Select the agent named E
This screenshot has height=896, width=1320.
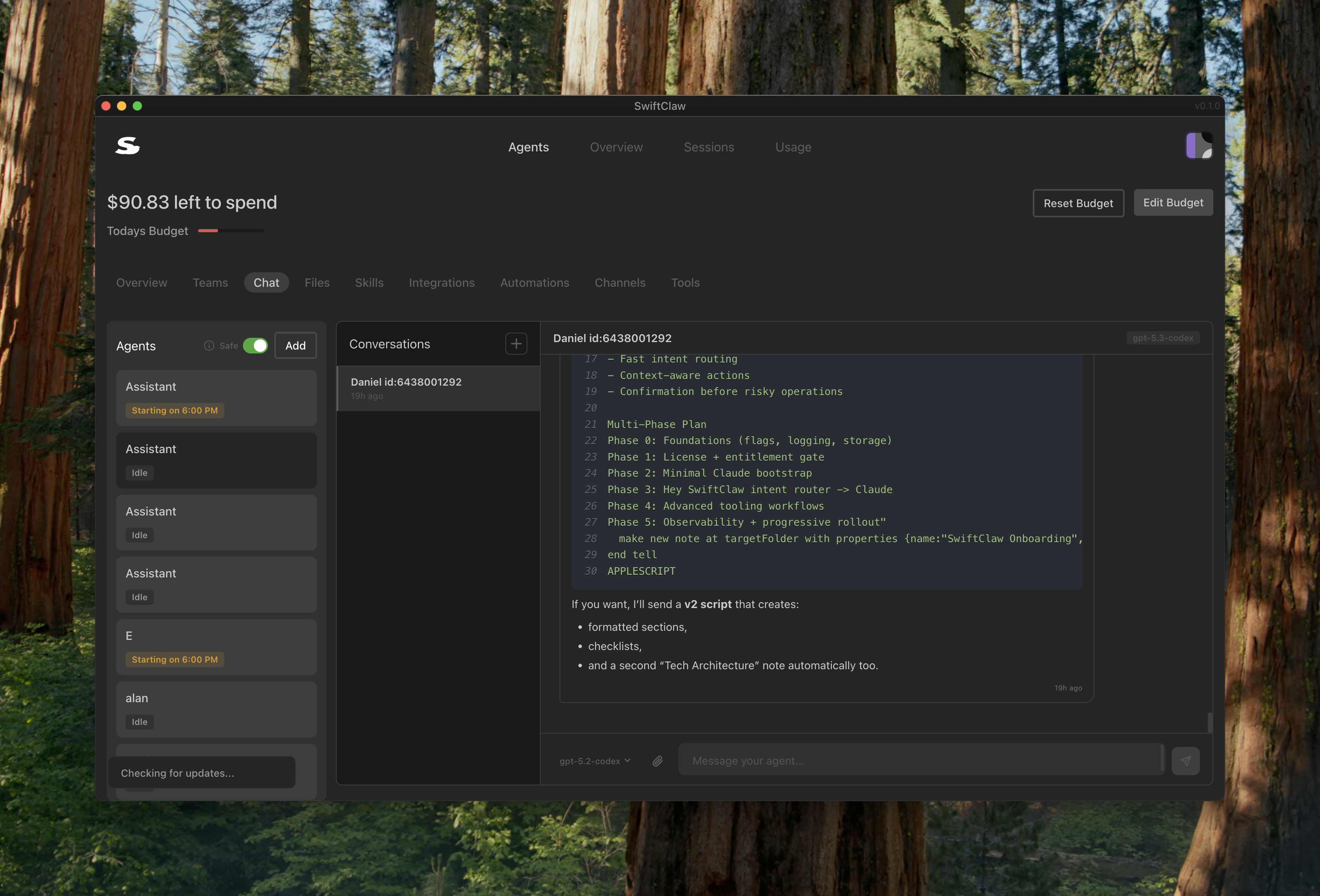coord(216,647)
